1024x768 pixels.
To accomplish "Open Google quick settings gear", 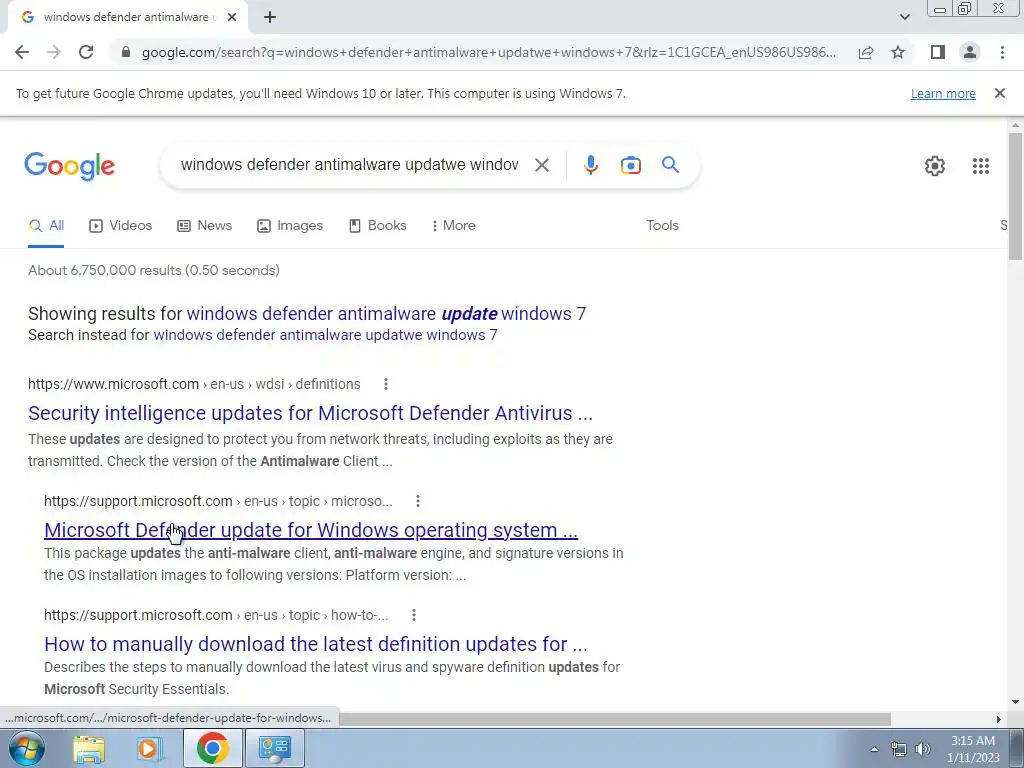I will 935,166.
